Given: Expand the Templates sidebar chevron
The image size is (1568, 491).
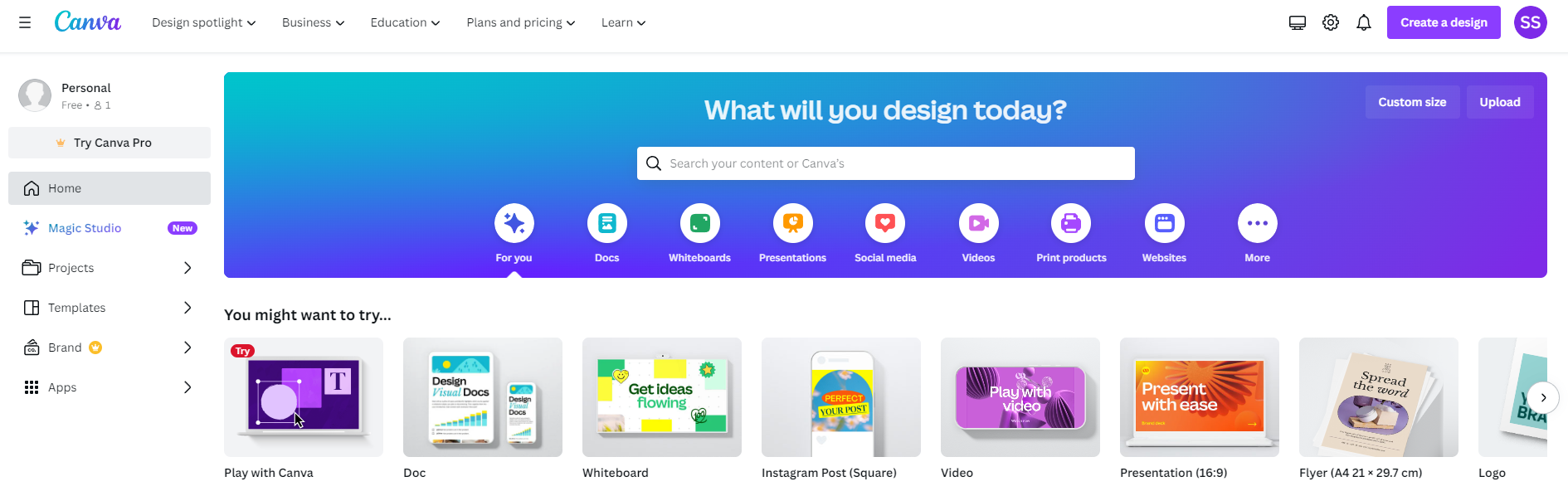Looking at the screenshot, I should pyautogui.click(x=187, y=308).
